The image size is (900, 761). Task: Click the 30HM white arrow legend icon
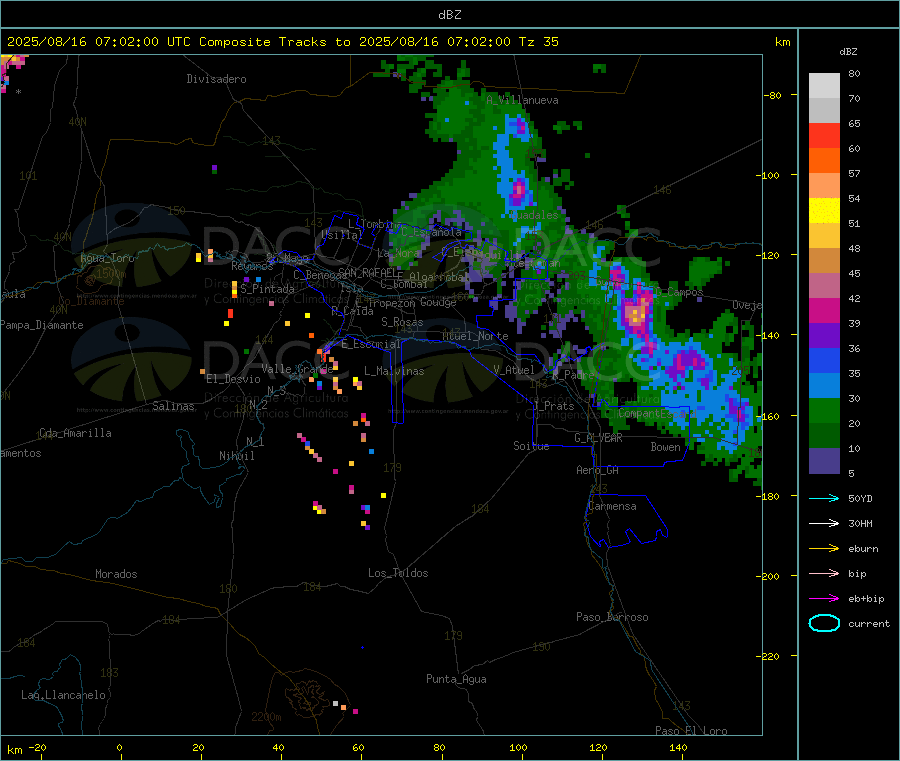coord(824,523)
